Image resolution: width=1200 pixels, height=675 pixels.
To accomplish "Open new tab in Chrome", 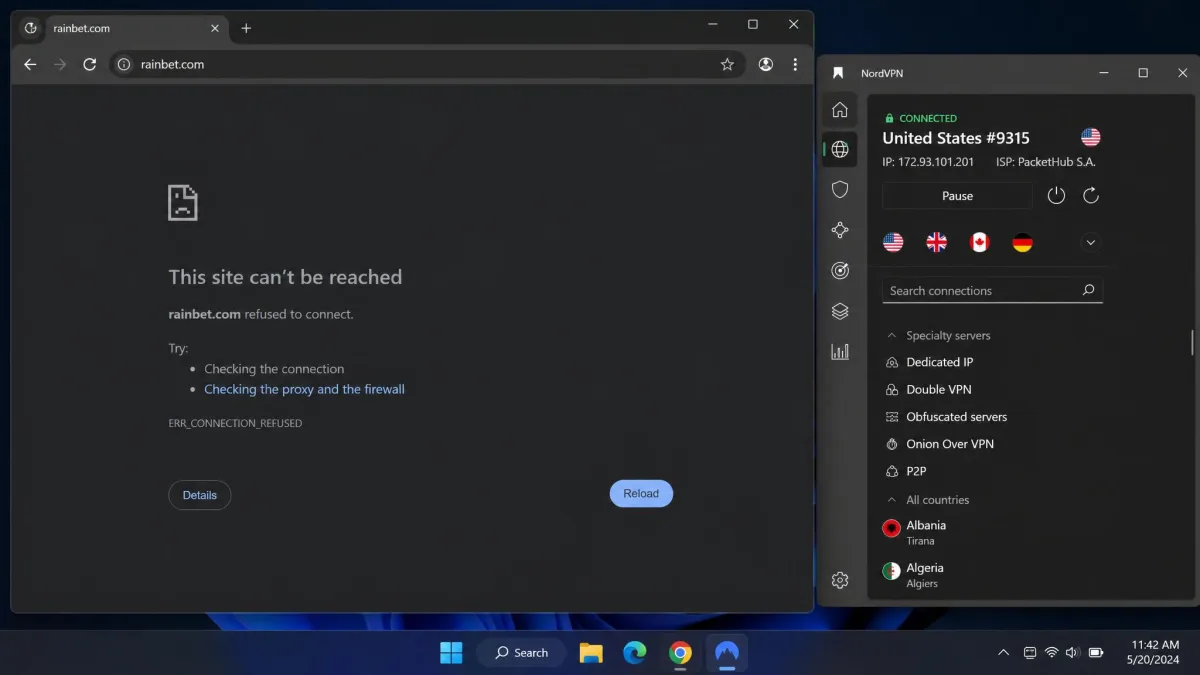I will [x=246, y=28].
